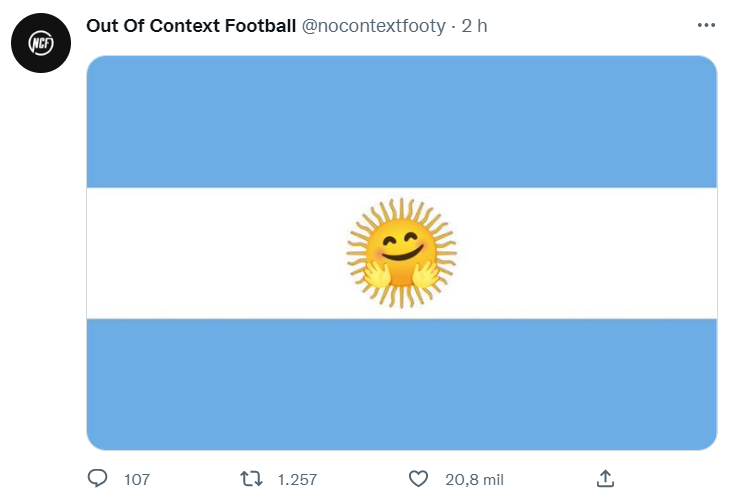Click the sun's right hugging hand
Image resolution: width=735 pixels, height=501 pixels.
click(x=426, y=274)
